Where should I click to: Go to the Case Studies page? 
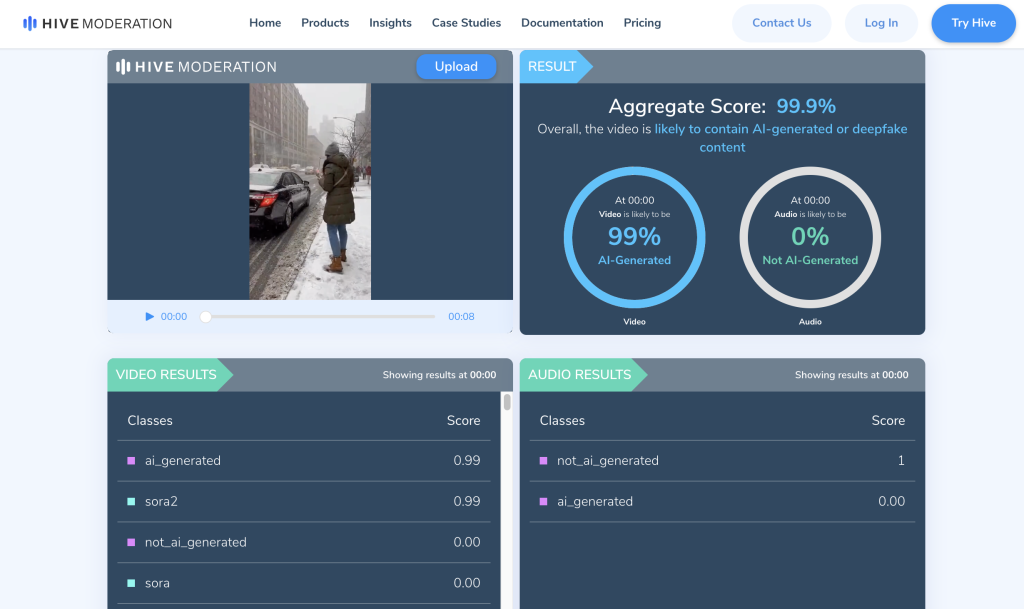pyautogui.click(x=466, y=23)
